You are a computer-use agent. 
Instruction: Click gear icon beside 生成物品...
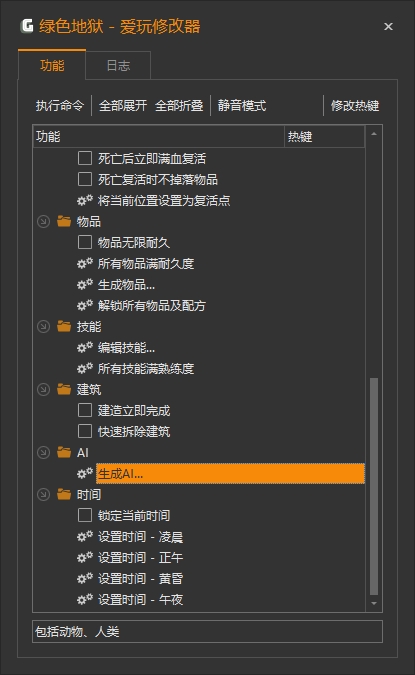point(85,285)
